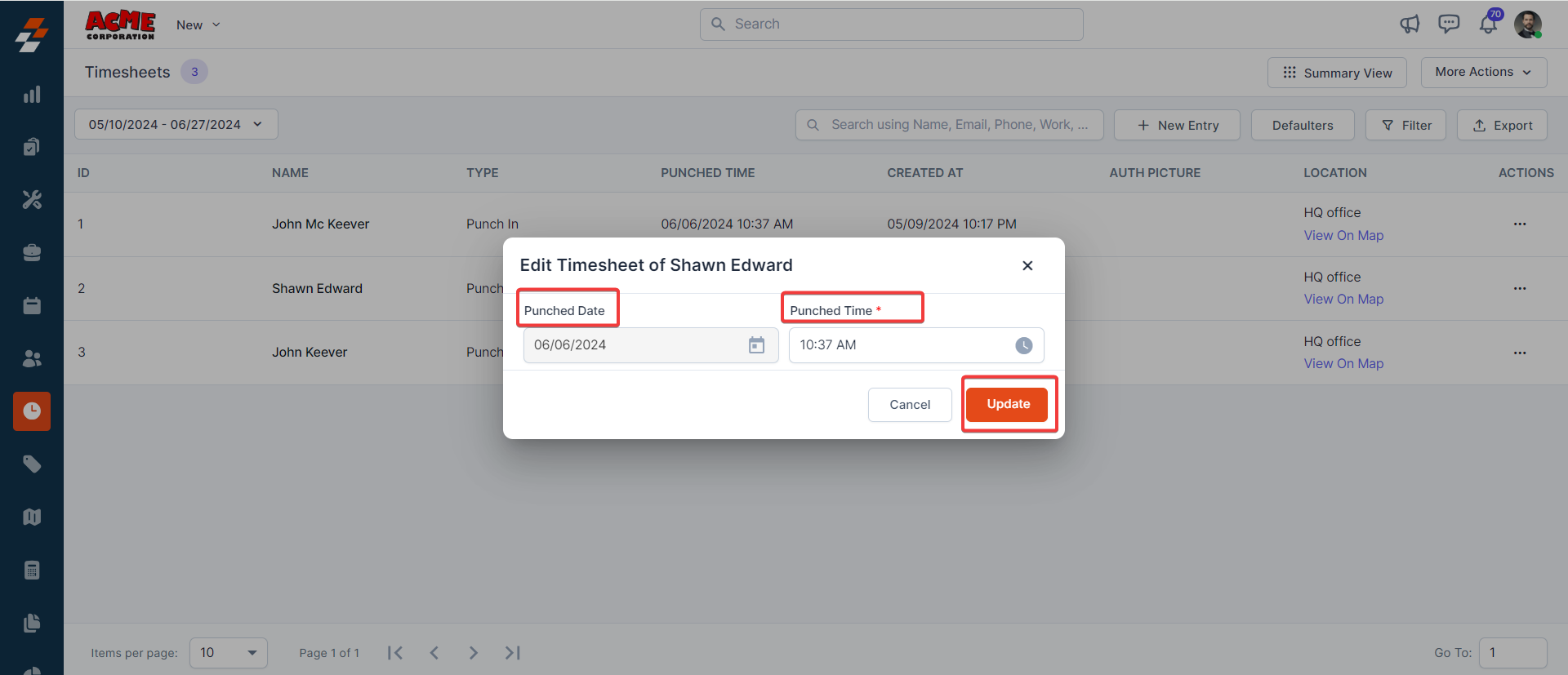Open the calendar sidebar icon

[32, 305]
